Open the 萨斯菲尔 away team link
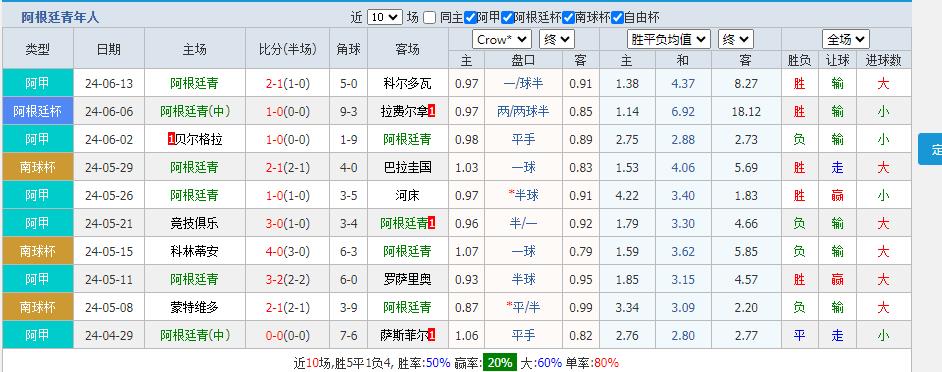942x372 pixels. pos(404,335)
